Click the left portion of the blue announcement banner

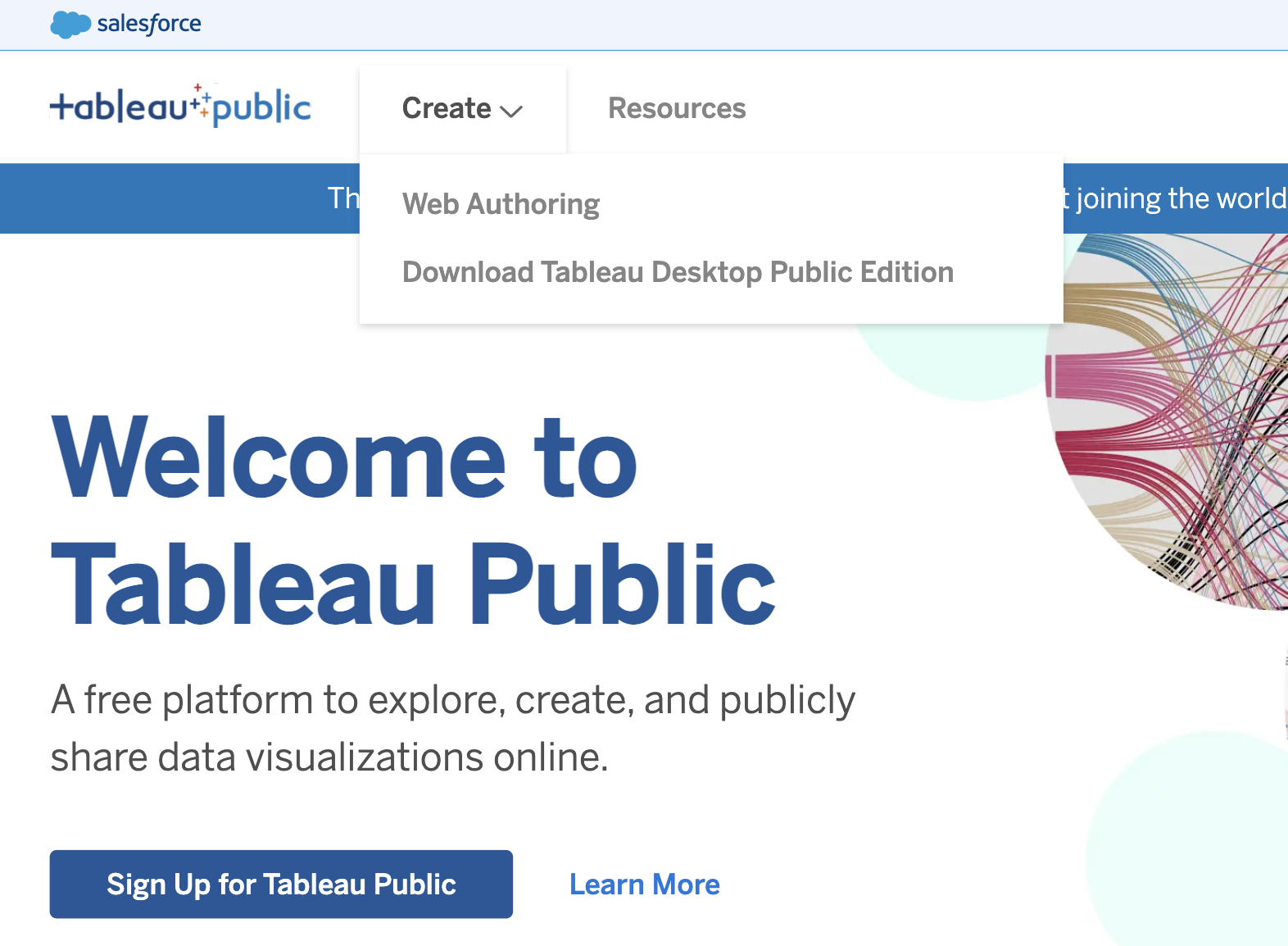pos(164,198)
